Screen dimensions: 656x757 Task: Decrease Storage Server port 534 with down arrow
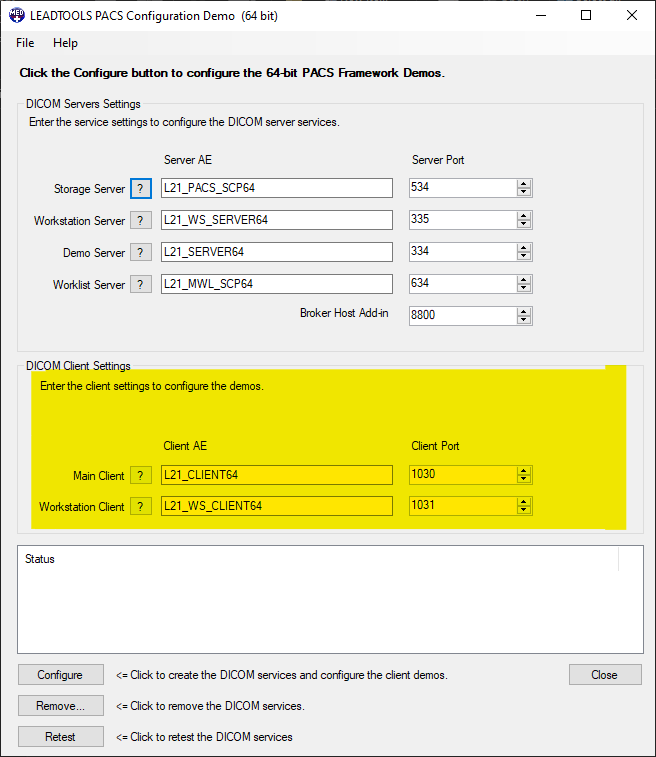tap(524, 192)
